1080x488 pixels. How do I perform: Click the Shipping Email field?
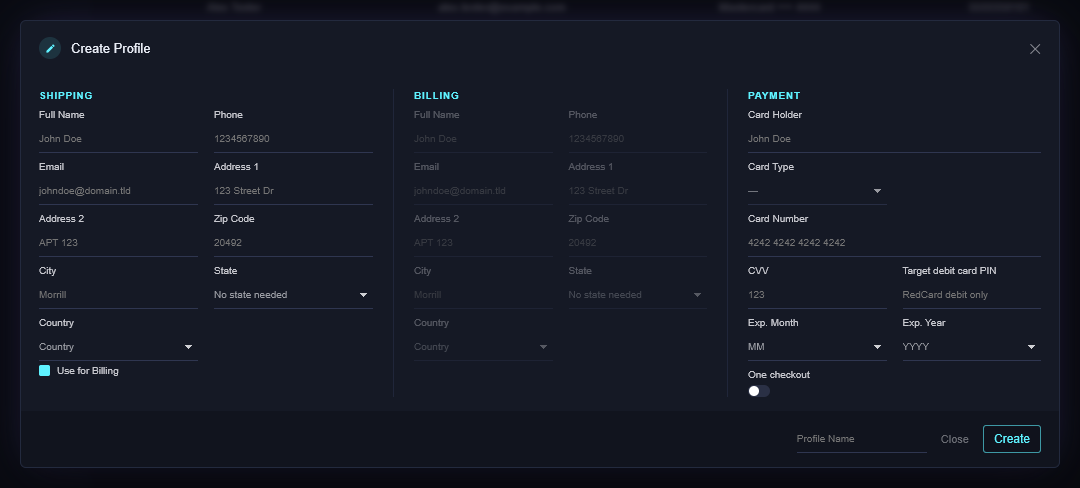[118, 191]
